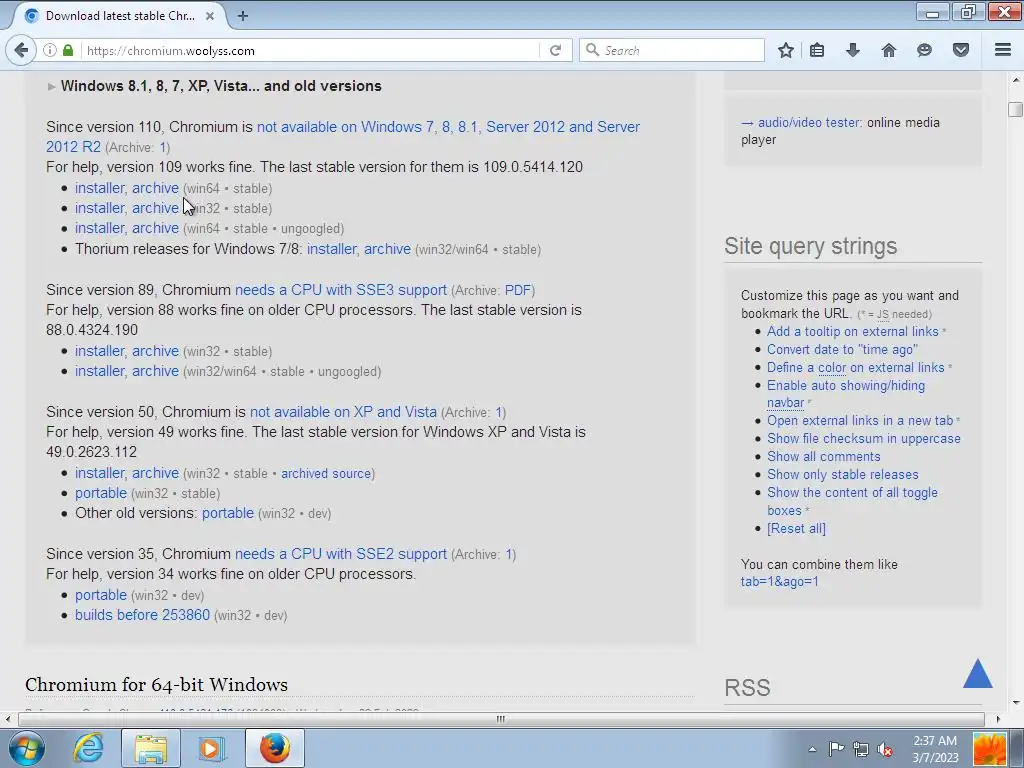Viewport: 1024px width, 768px height.
Task: Open Thorium releases archive link
Action: click(387, 249)
